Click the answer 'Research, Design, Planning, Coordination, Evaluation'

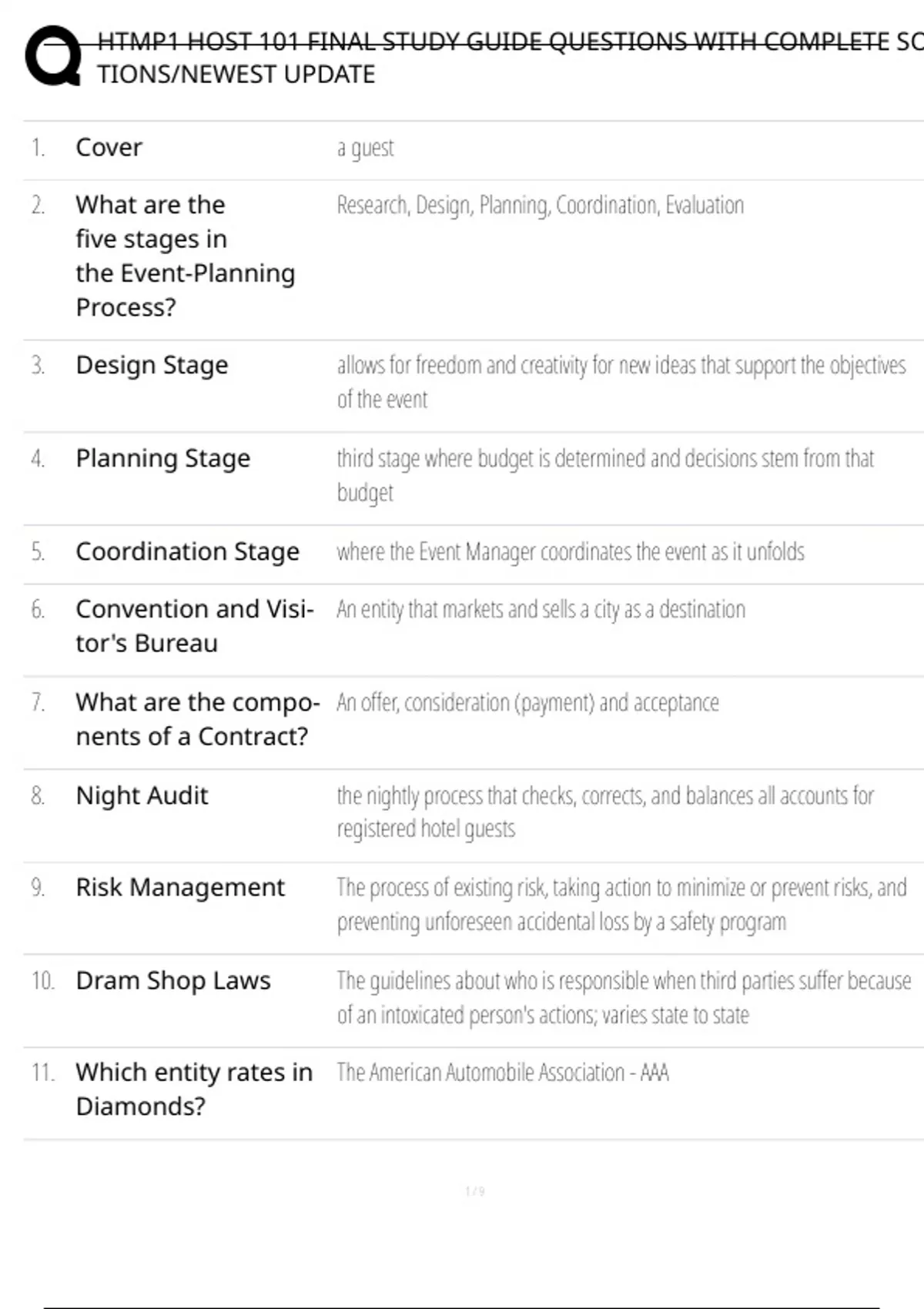(540, 206)
